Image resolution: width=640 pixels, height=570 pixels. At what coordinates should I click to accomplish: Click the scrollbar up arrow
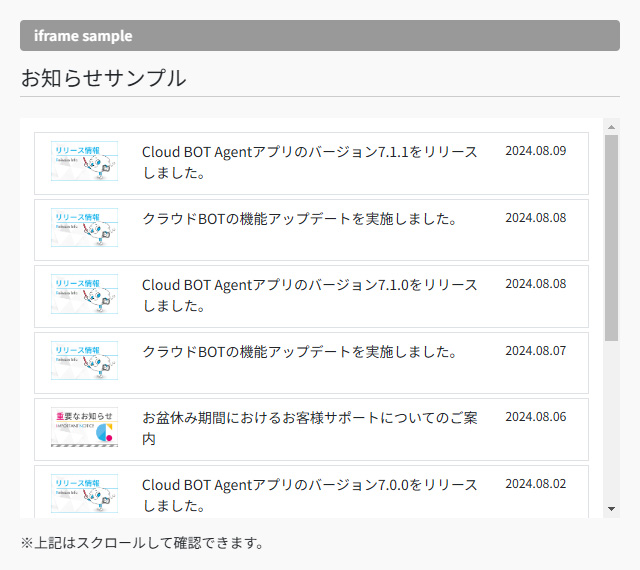click(611, 127)
